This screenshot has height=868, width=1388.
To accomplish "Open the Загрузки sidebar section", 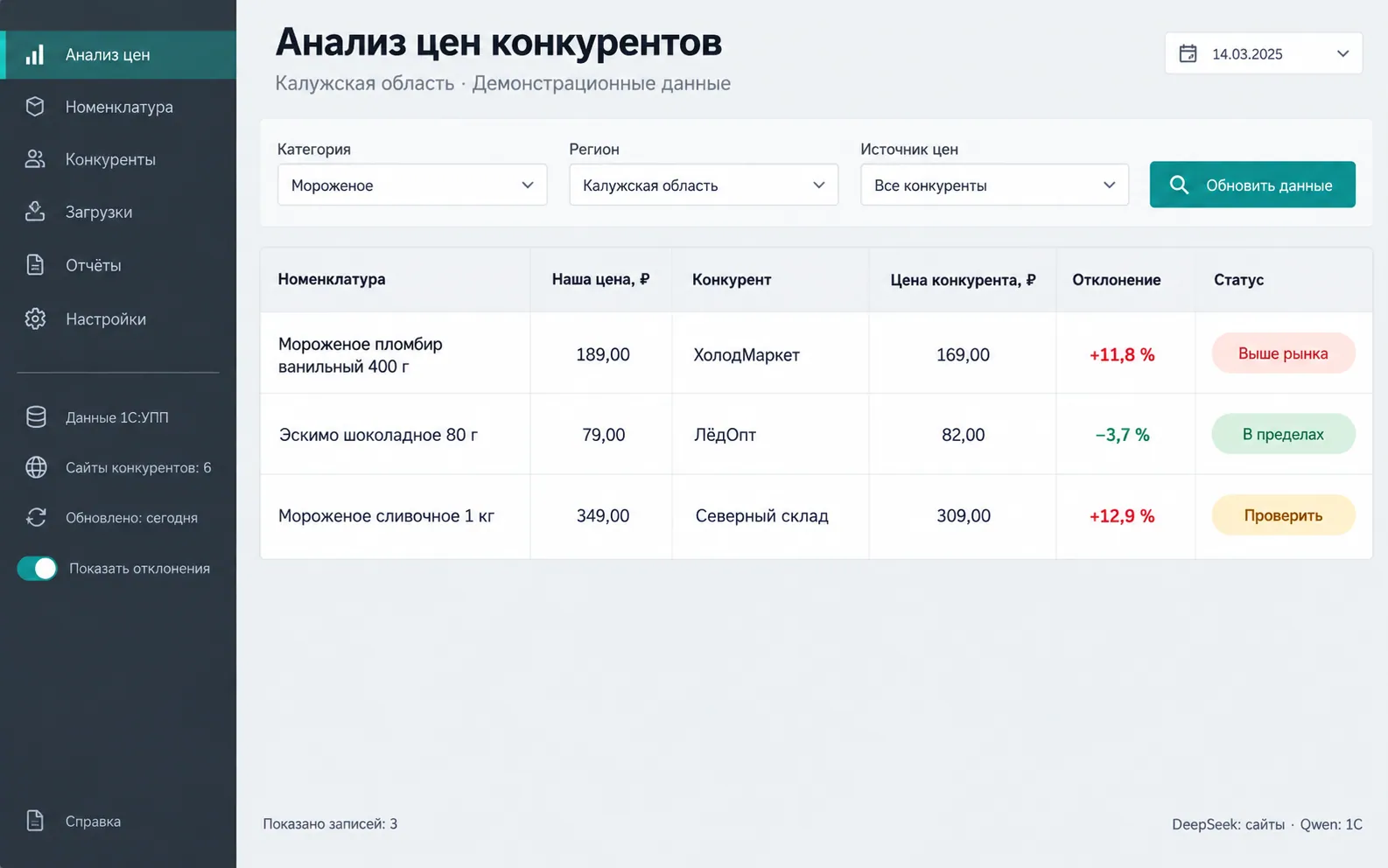I will (118, 212).
